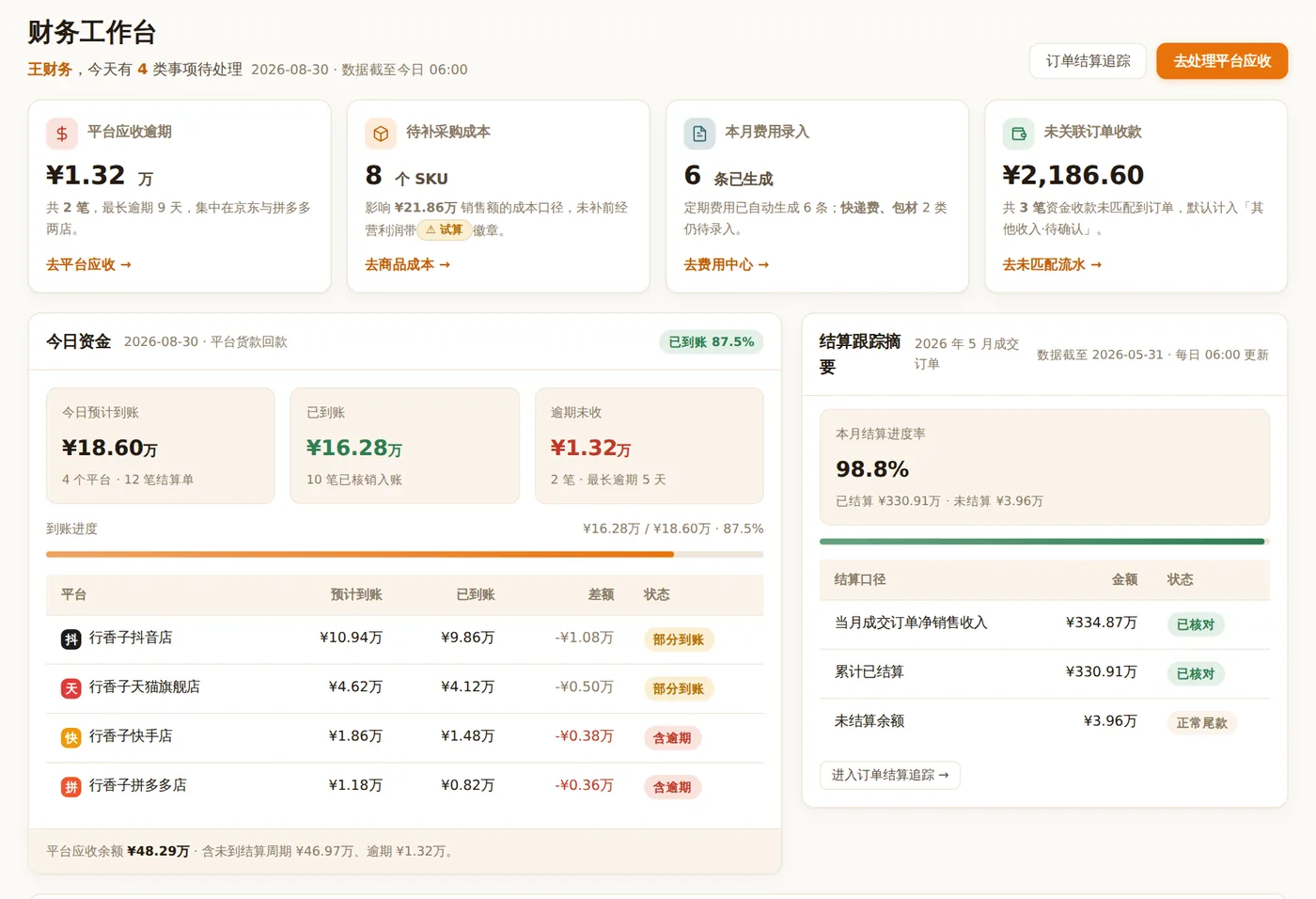Screen dimensions: 1316x899
Task: Click the 今日资金 heading
Action: pyautogui.click(x=79, y=341)
